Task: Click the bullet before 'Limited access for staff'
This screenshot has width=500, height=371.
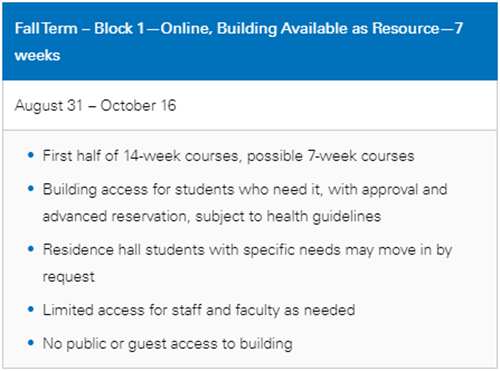Action: tap(31, 309)
